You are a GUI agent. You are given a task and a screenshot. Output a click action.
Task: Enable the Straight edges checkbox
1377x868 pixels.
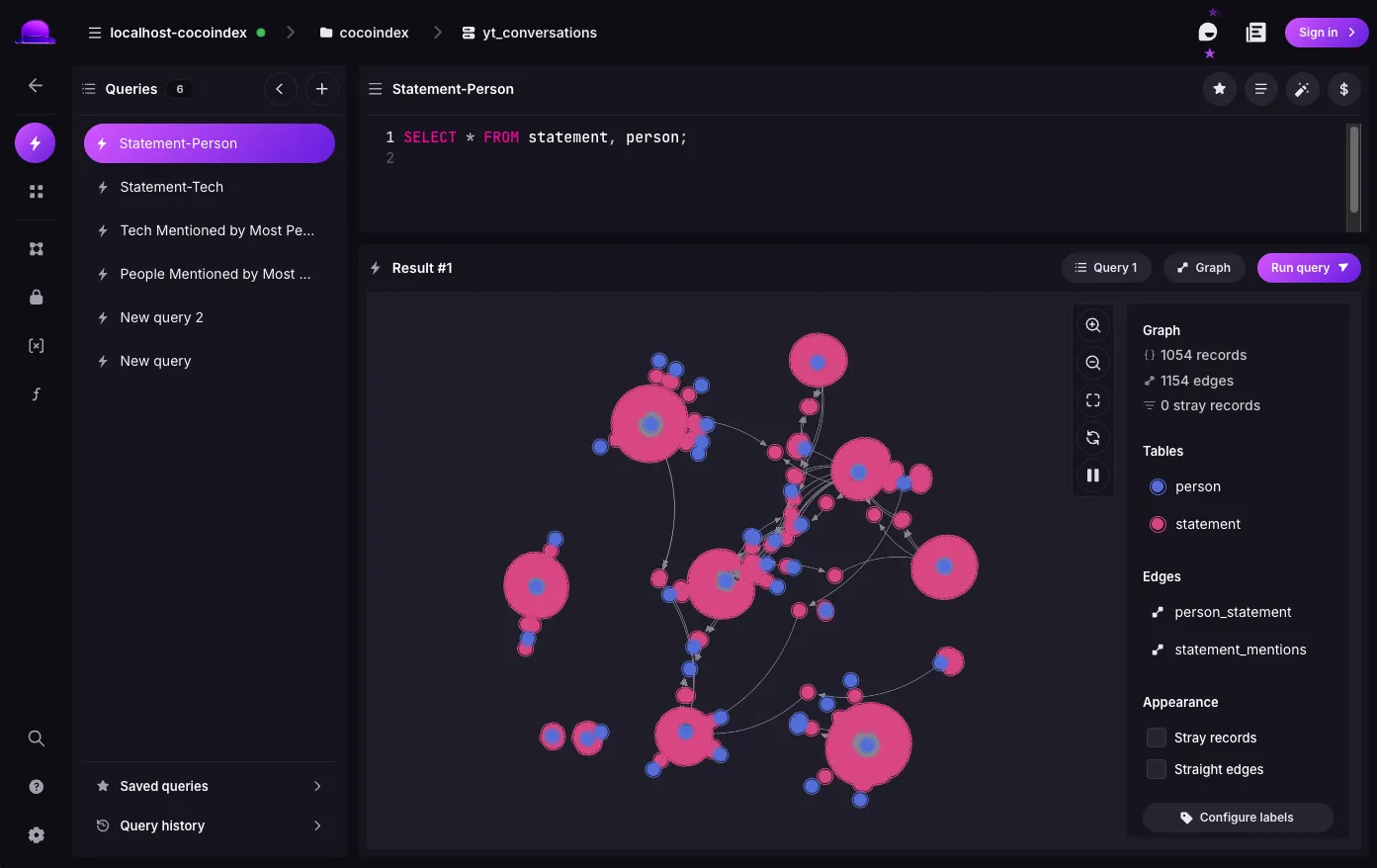coord(1157,769)
